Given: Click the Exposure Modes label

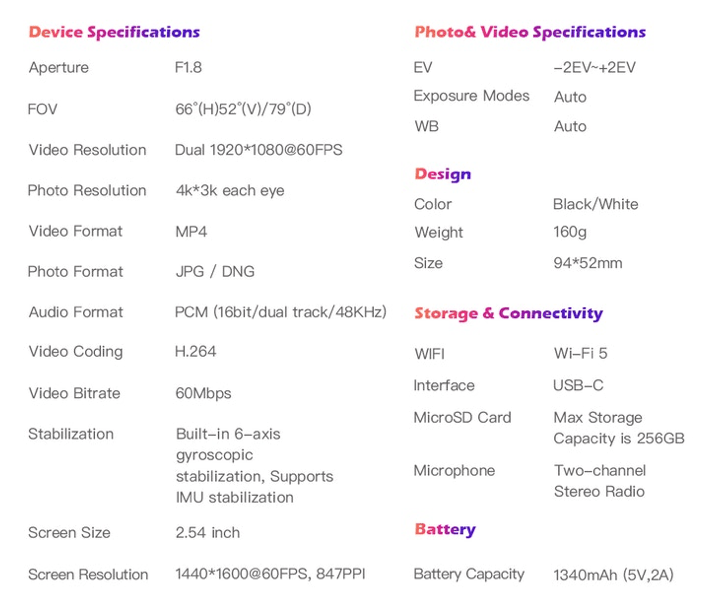Looking at the screenshot, I should [472, 96].
